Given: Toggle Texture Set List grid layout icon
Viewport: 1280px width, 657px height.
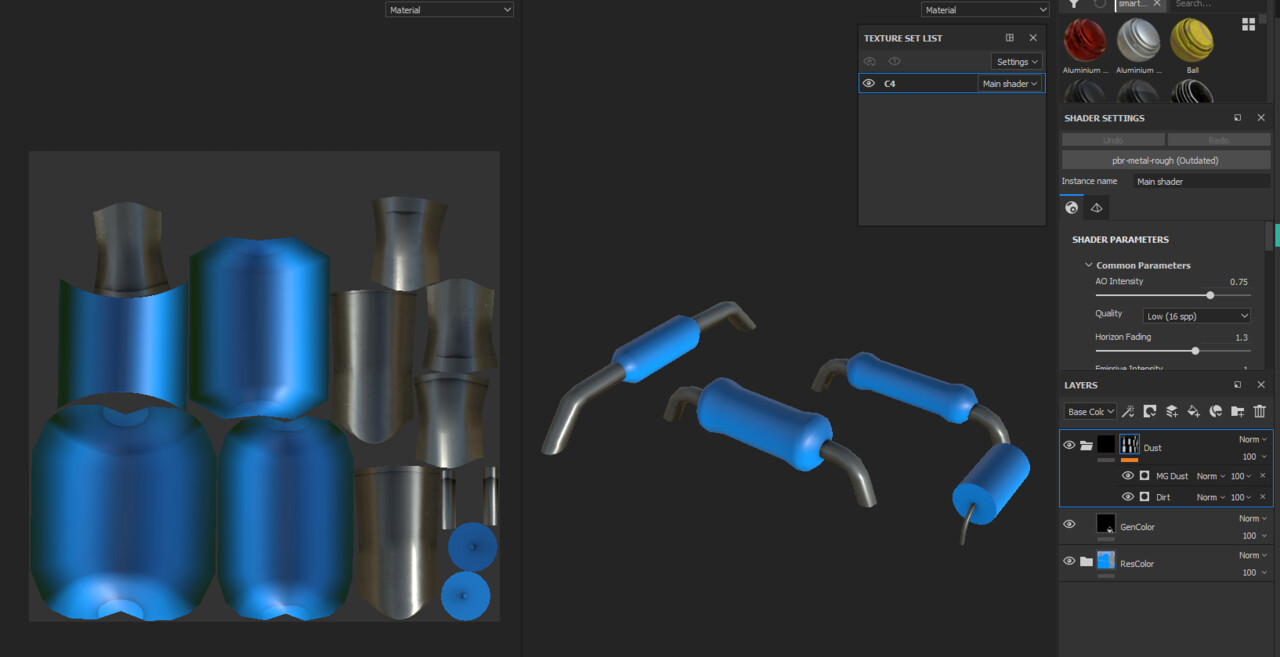Looking at the screenshot, I should (x=1010, y=38).
